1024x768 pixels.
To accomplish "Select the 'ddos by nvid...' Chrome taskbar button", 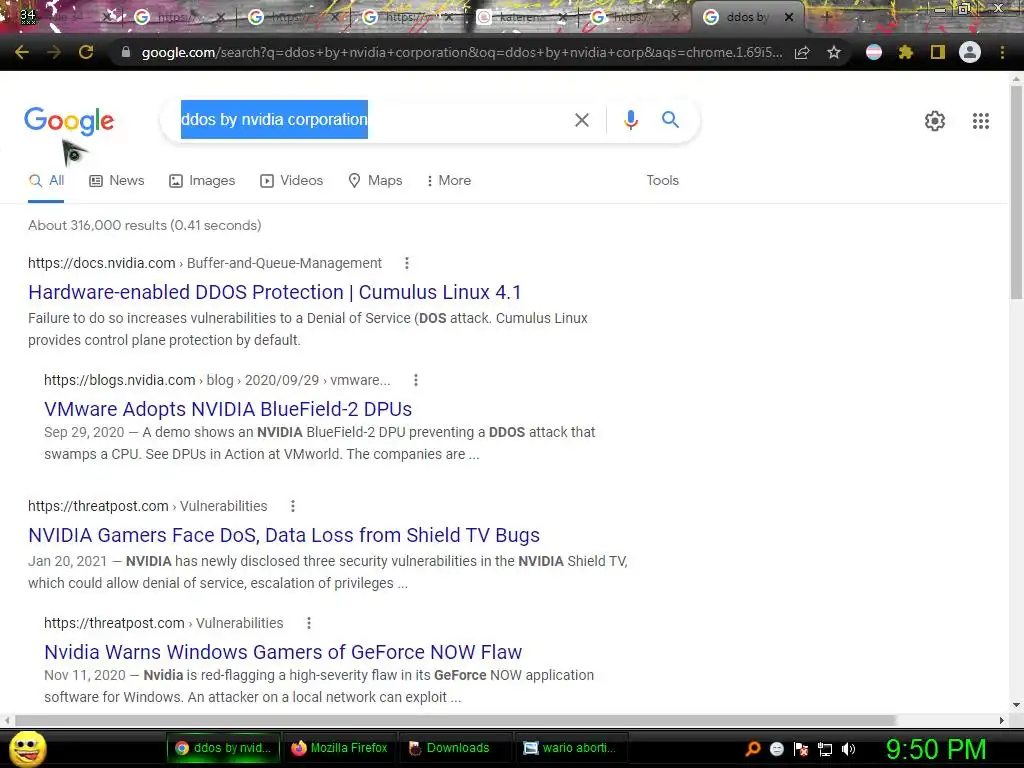I will click(x=224, y=748).
